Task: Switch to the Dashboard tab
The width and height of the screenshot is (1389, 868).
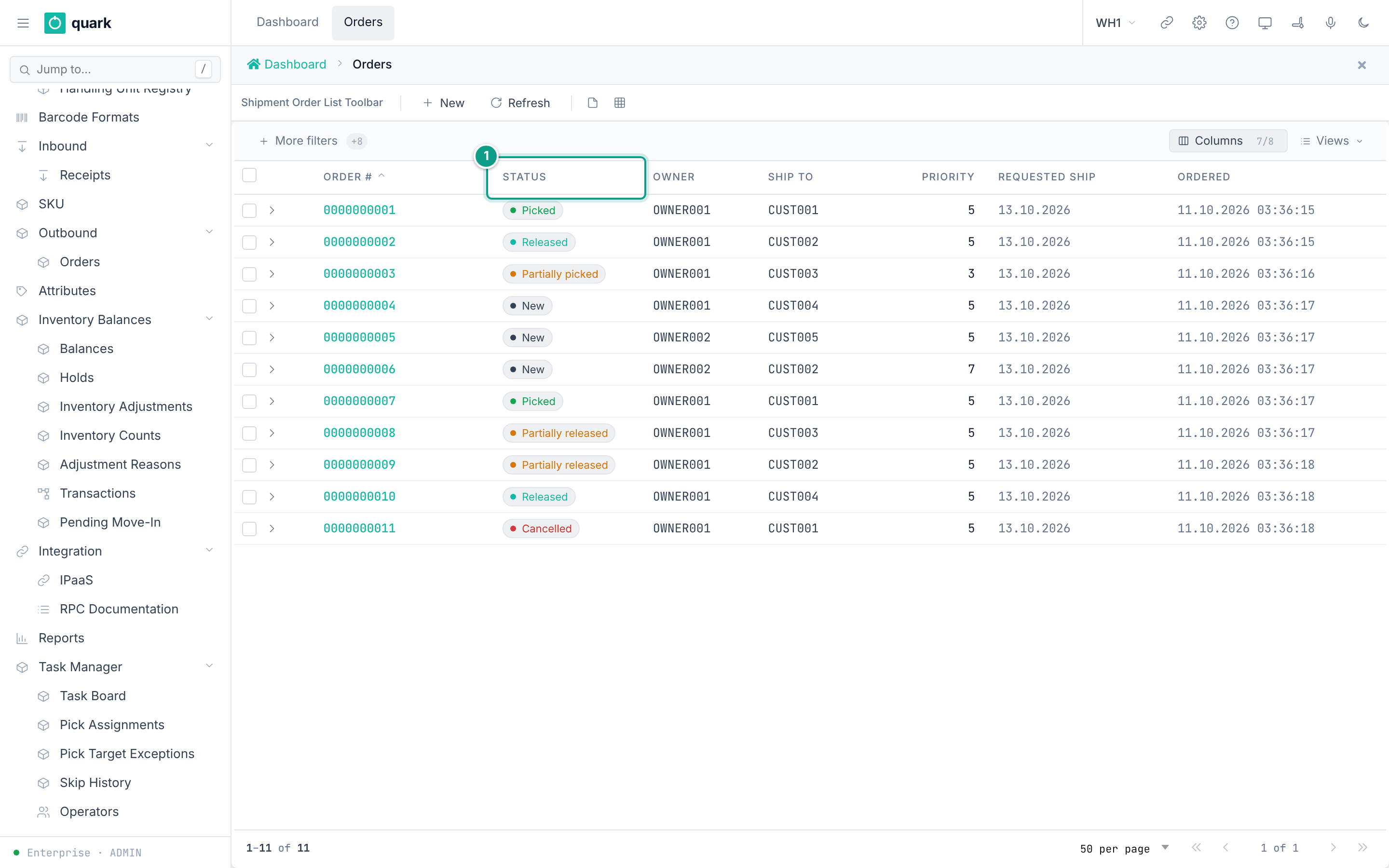Action: coord(287,22)
